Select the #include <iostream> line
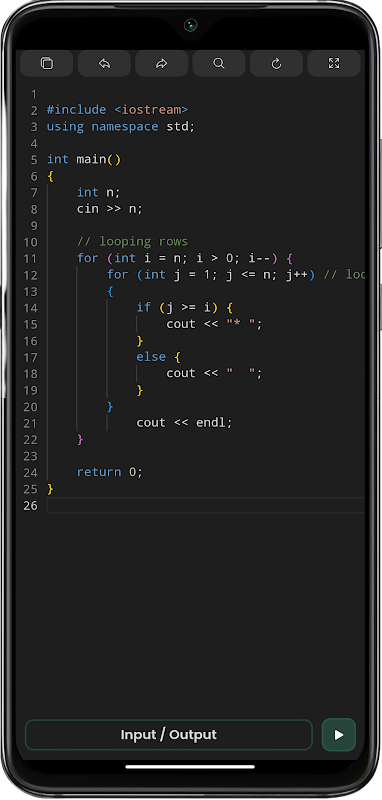Image resolution: width=382 pixels, height=800 pixels. point(117,110)
